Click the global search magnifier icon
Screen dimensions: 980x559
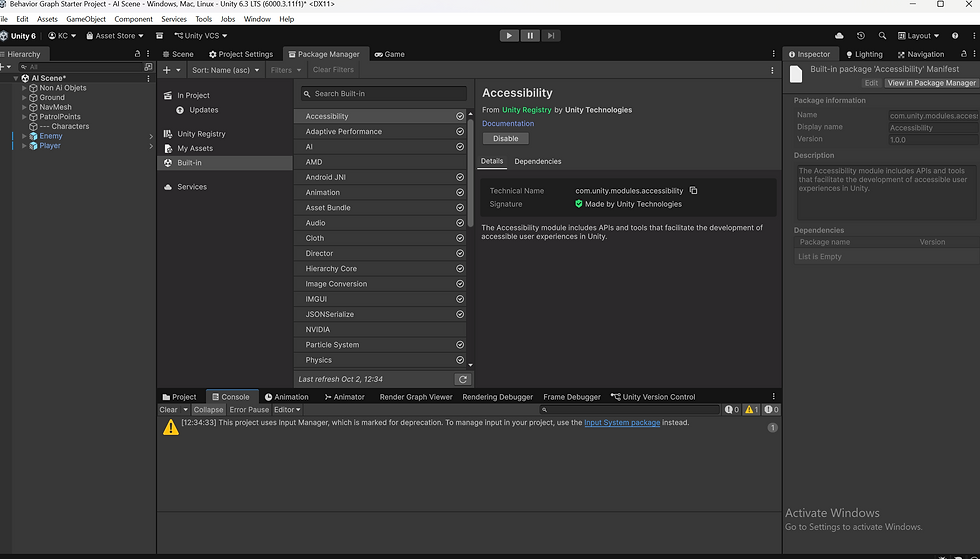pos(882,36)
